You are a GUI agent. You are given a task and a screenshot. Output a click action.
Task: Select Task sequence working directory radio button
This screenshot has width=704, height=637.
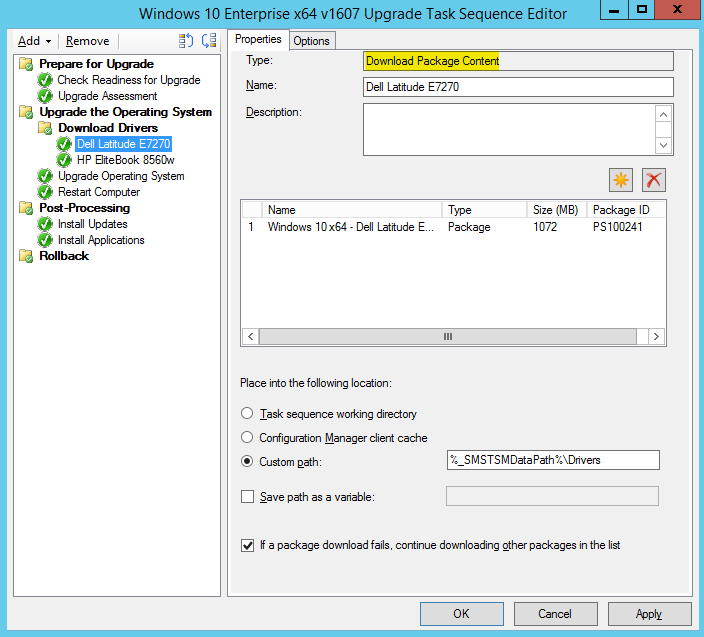[x=247, y=413]
